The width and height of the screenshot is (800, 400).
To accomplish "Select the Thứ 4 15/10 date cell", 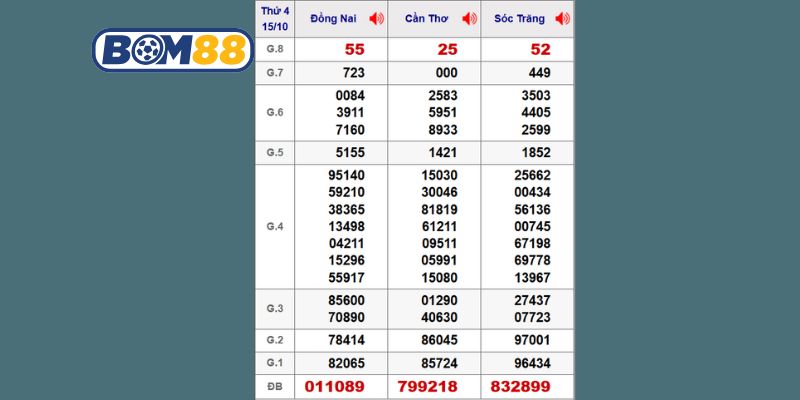I will coord(275,18).
